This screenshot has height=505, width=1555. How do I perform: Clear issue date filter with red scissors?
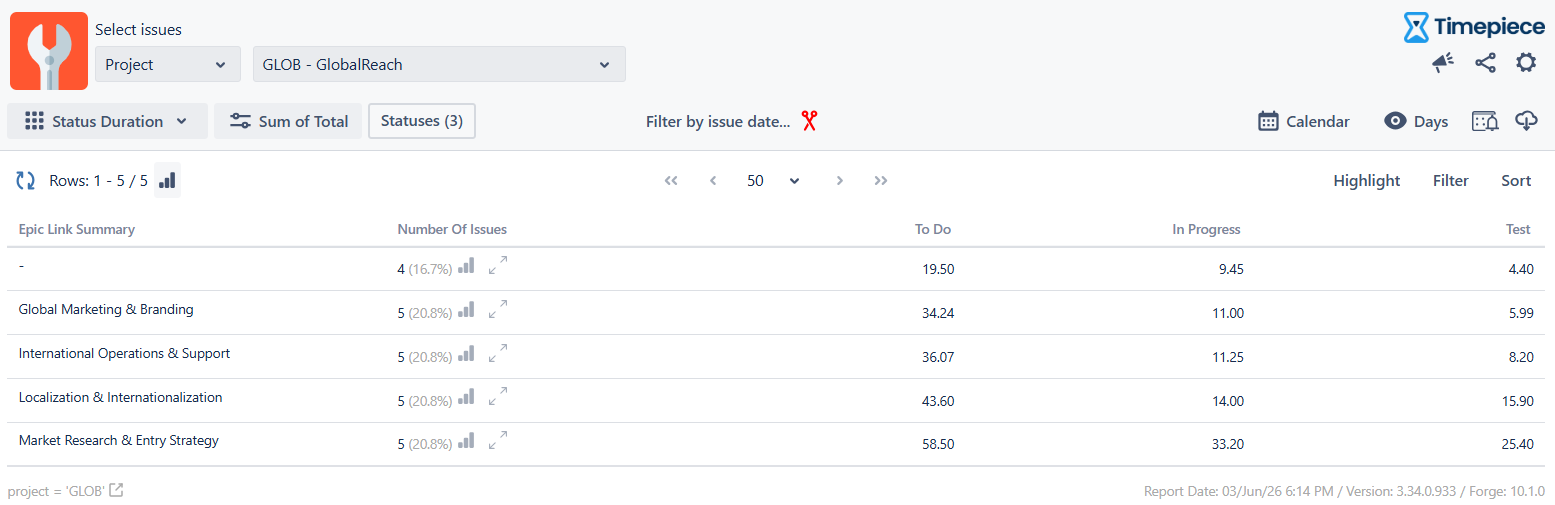(809, 121)
